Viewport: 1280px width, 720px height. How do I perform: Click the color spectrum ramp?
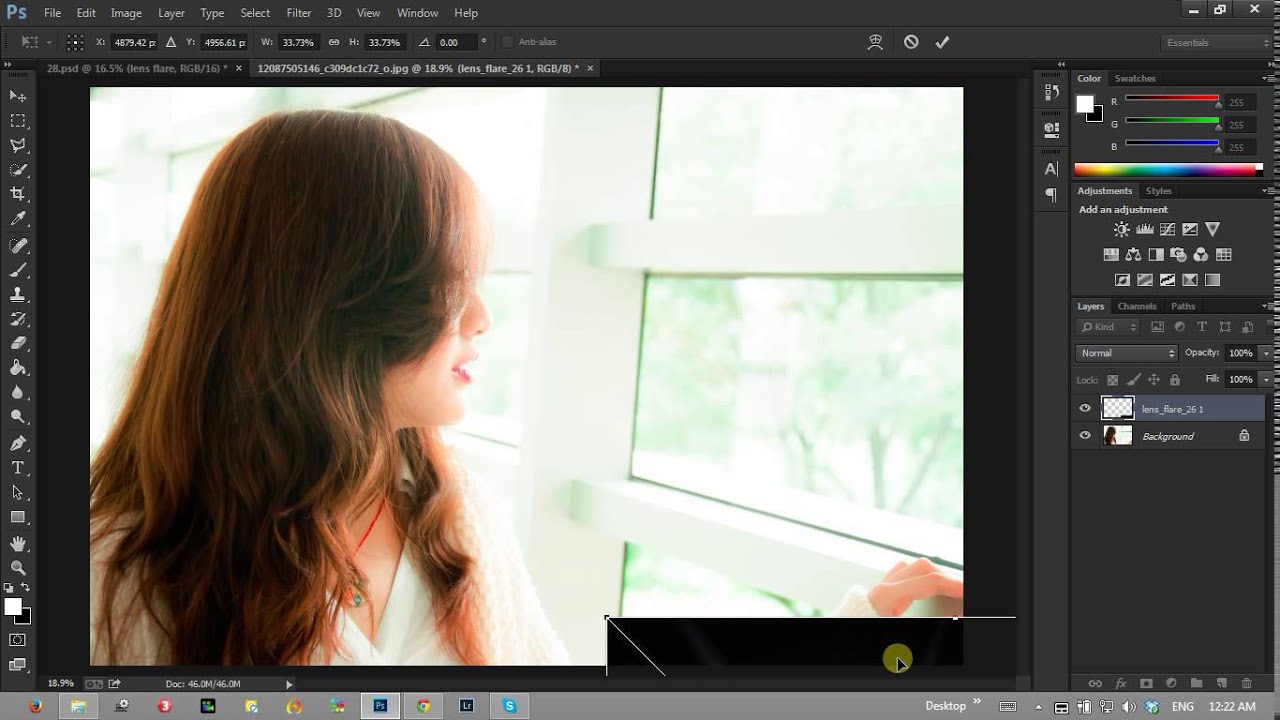(x=1167, y=170)
